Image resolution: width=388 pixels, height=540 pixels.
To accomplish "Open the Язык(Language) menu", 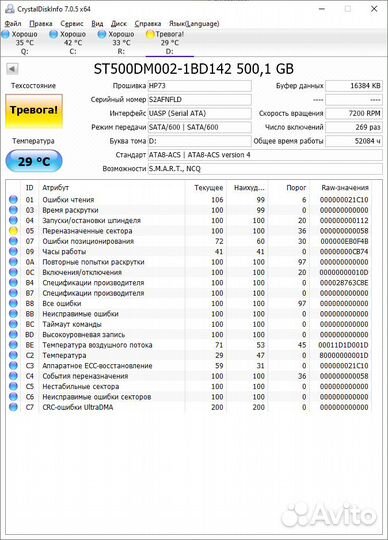I will [194, 24].
